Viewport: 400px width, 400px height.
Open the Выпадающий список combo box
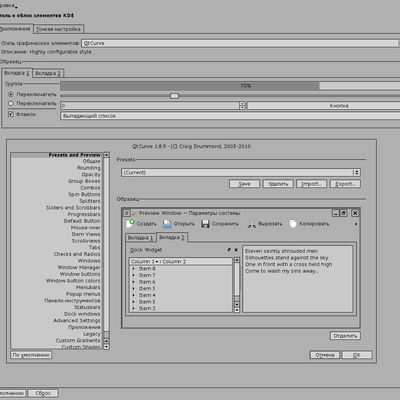click(230, 116)
